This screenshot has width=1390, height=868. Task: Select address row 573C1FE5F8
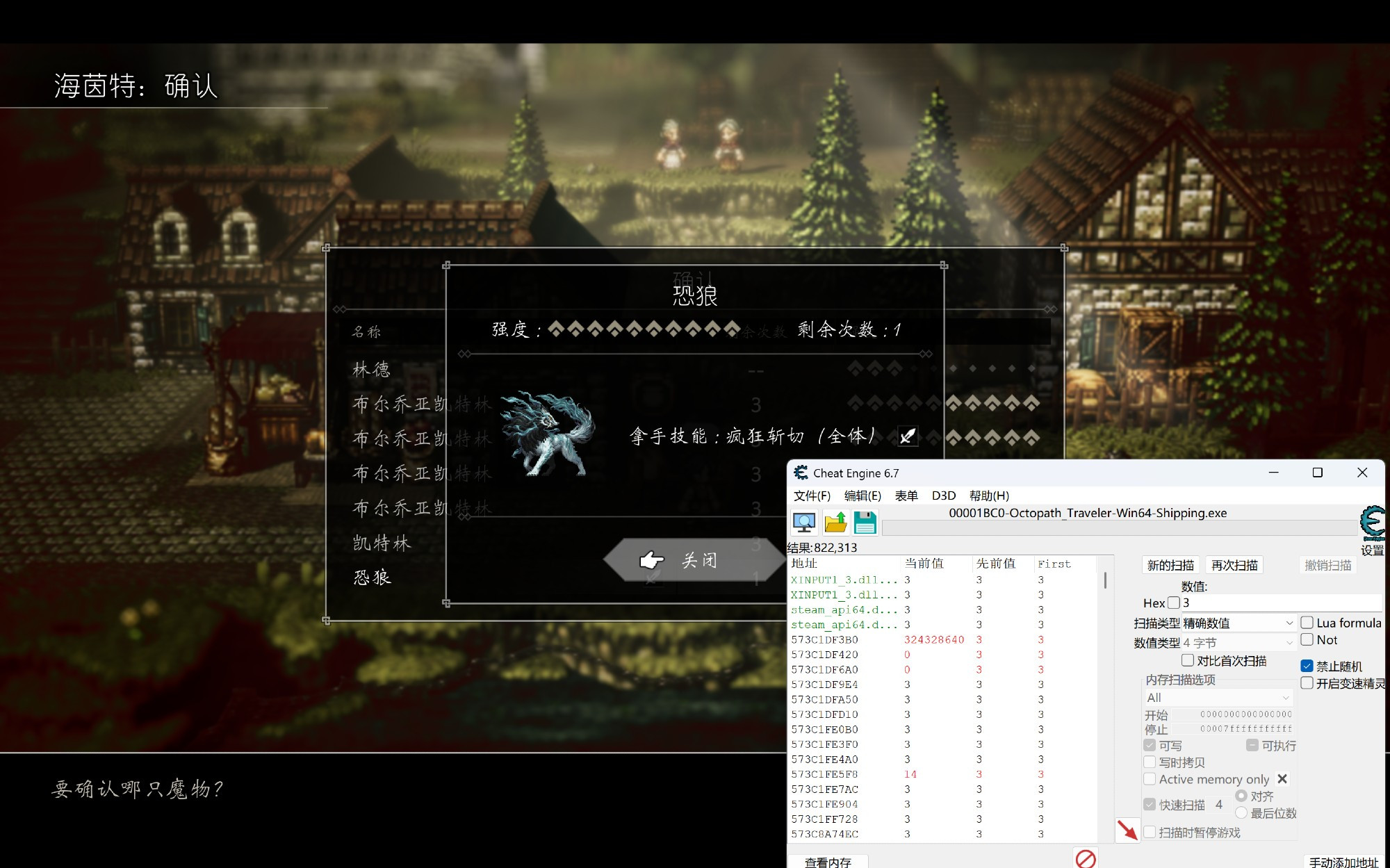tap(942, 774)
